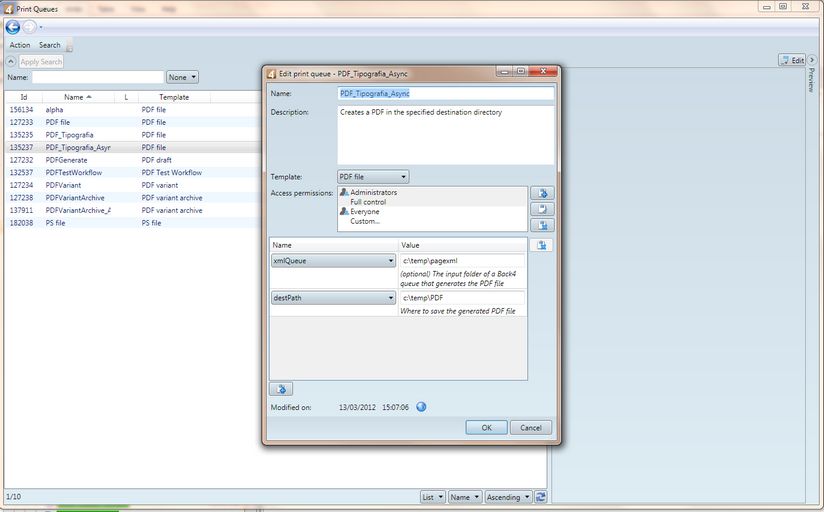Image resolution: width=824 pixels, height=512 pixels.
Task: Select the alpha print queue row
Action: [134, 110]
